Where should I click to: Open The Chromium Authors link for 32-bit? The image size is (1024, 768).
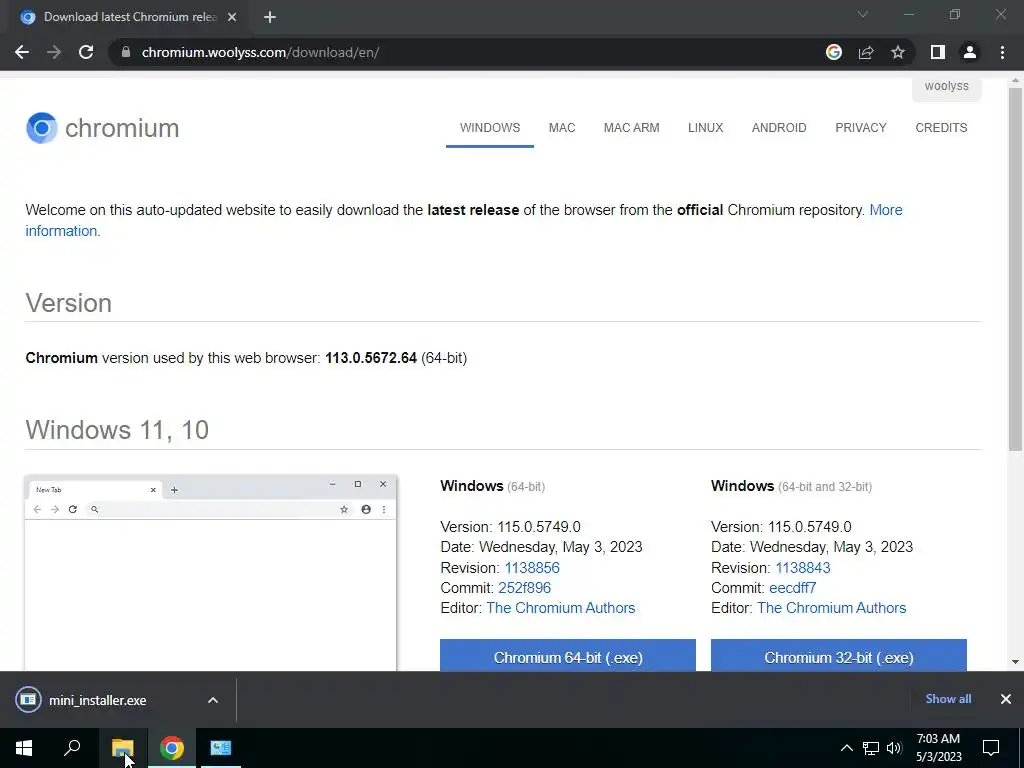pyautogui.click(x=831, y=608)
